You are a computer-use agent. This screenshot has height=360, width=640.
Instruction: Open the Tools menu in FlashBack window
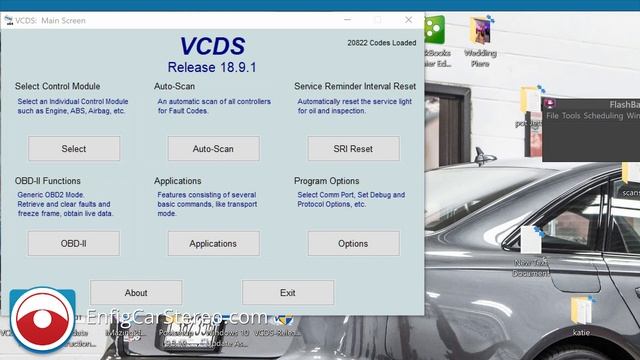[x=571, y=116]
